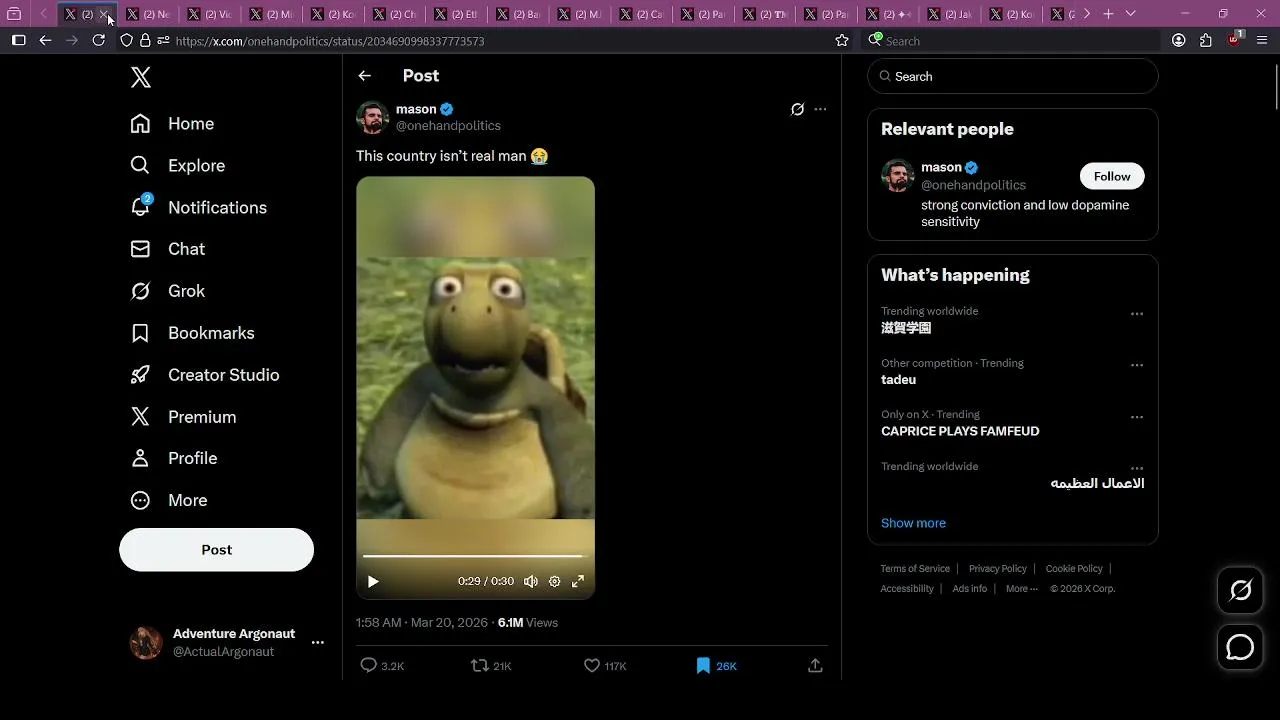Viewport: 1280px width, 720px height.
Task: Open the post's three-dot options menu
Action: (820, 109)
